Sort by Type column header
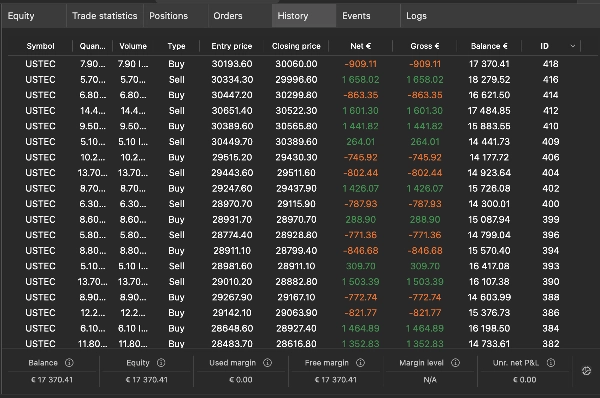This screenshot has height=398, width=600. pyautogui.click(x=176, y=46)
